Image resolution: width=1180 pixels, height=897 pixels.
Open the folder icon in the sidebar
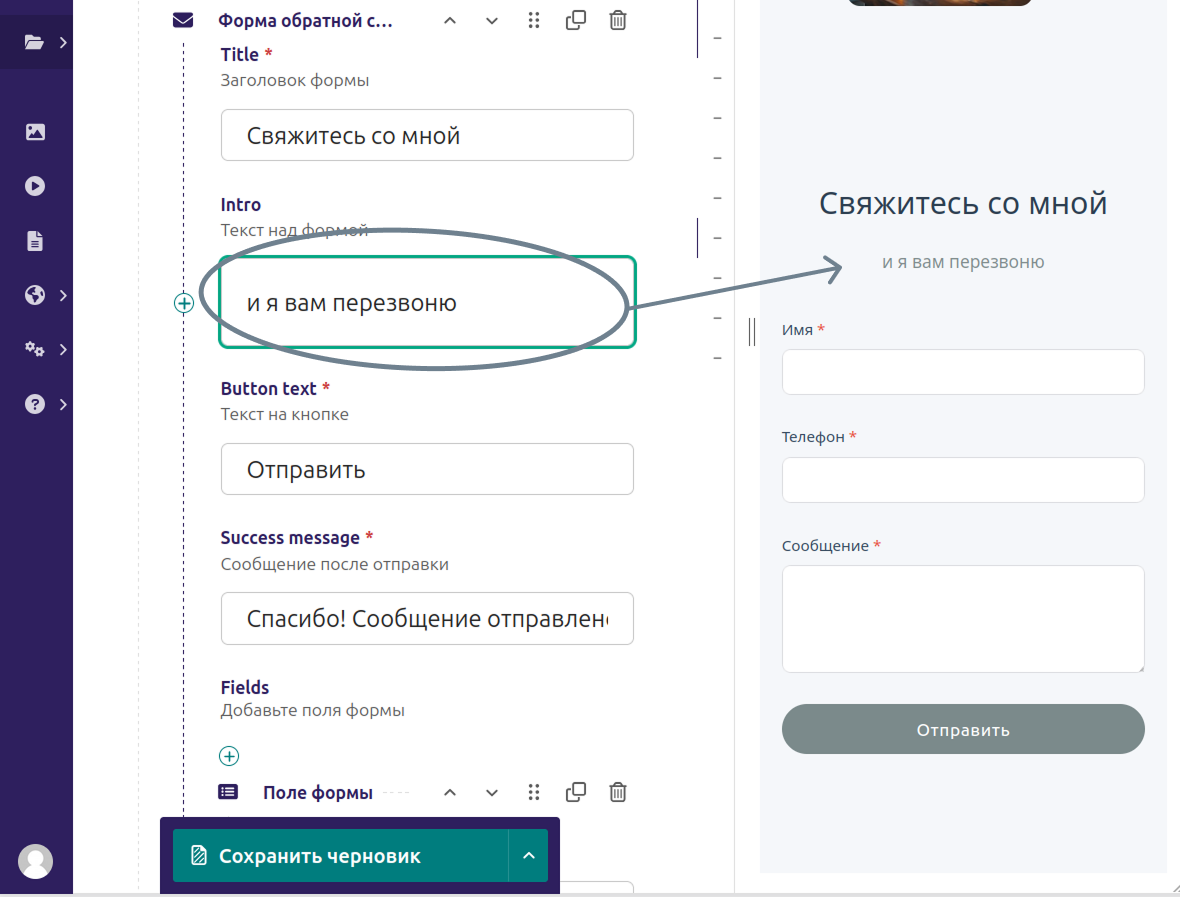[x=34, y=42]
